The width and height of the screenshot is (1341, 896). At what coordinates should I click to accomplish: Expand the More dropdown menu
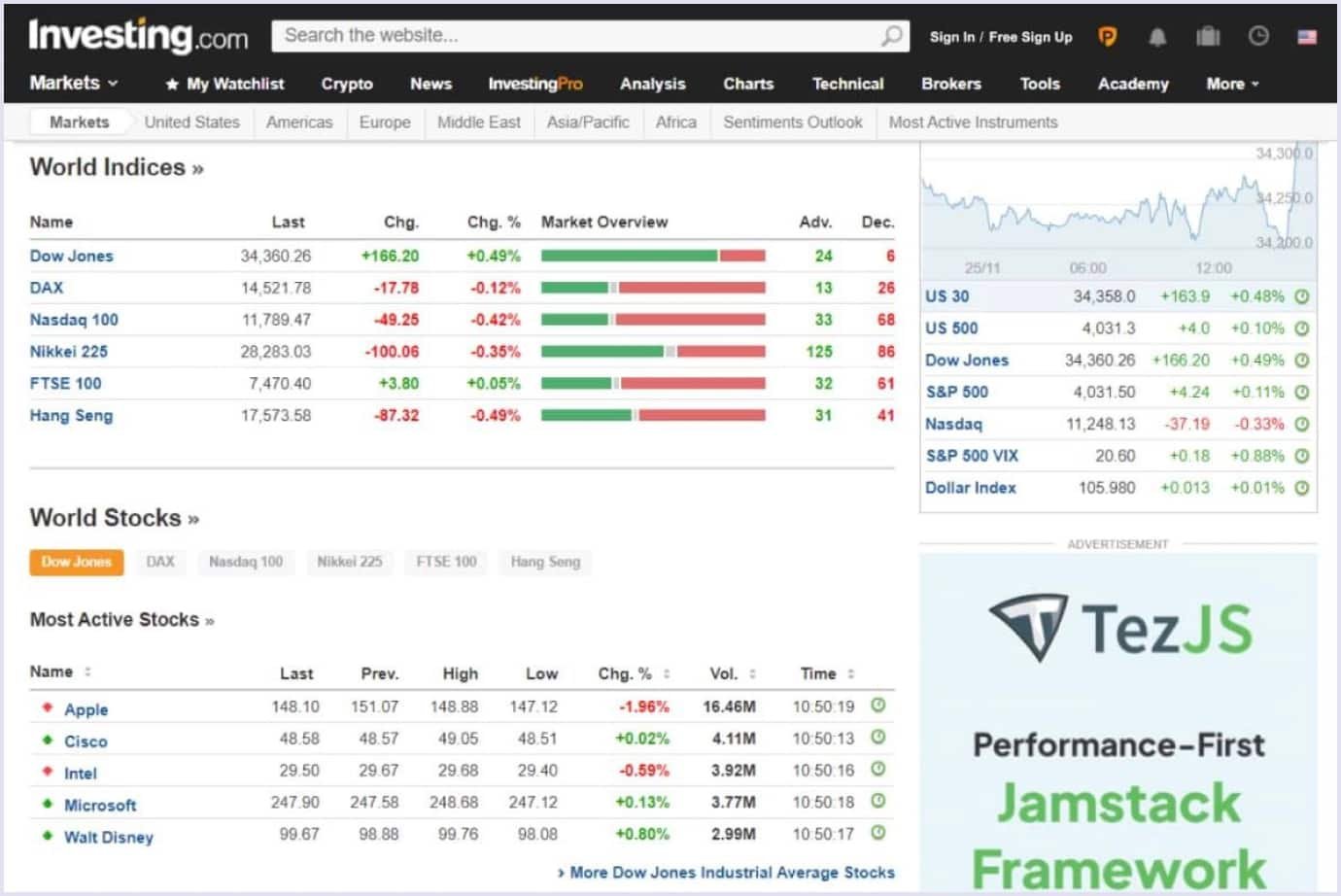tap(1232, 85)
